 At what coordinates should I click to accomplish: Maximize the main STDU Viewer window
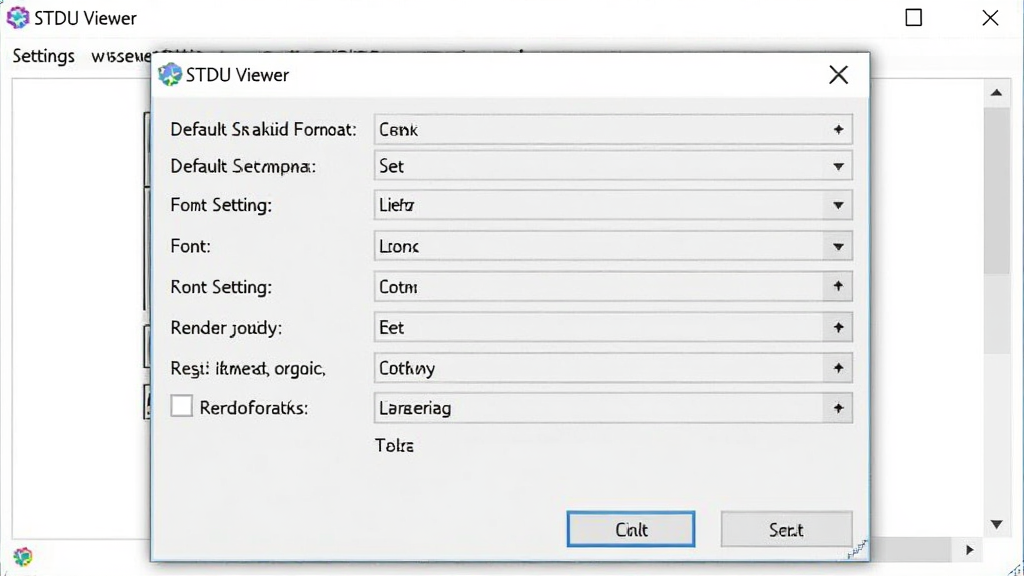pos(914,18)
